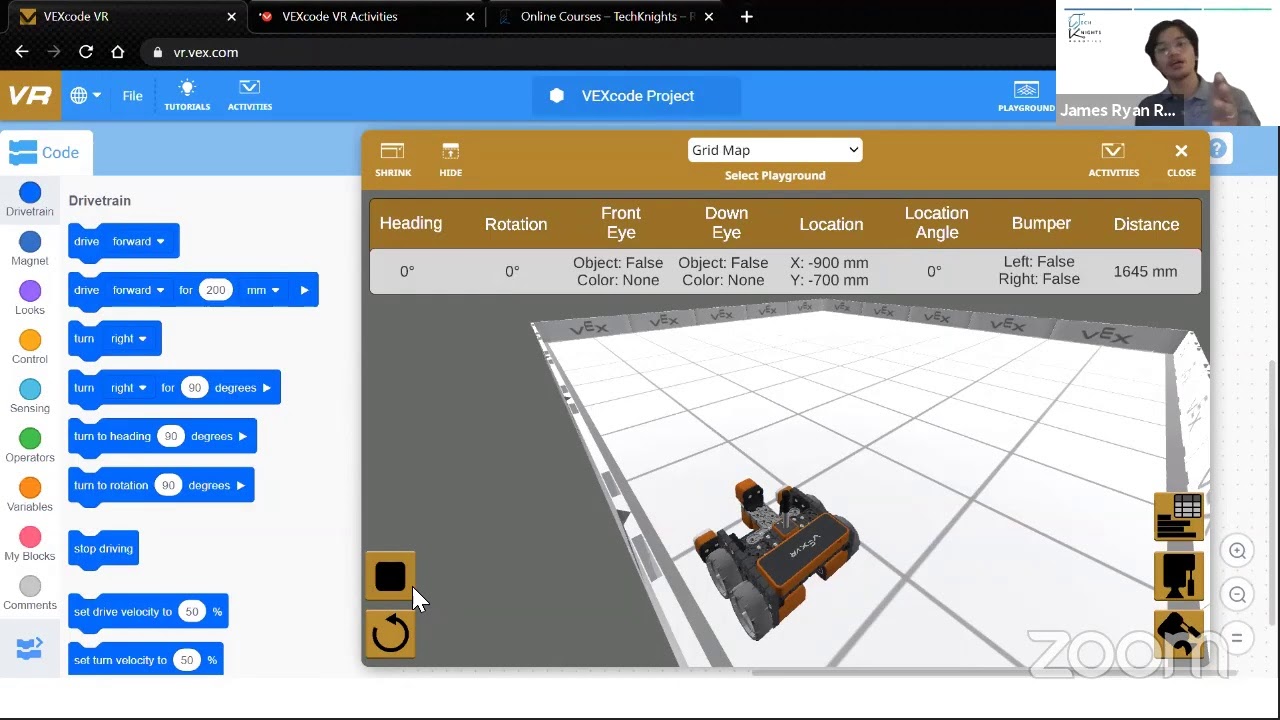Open direction dropdown on drive forward block
The height and width of the screenshot is (720, 1280).
coord(138,241)
